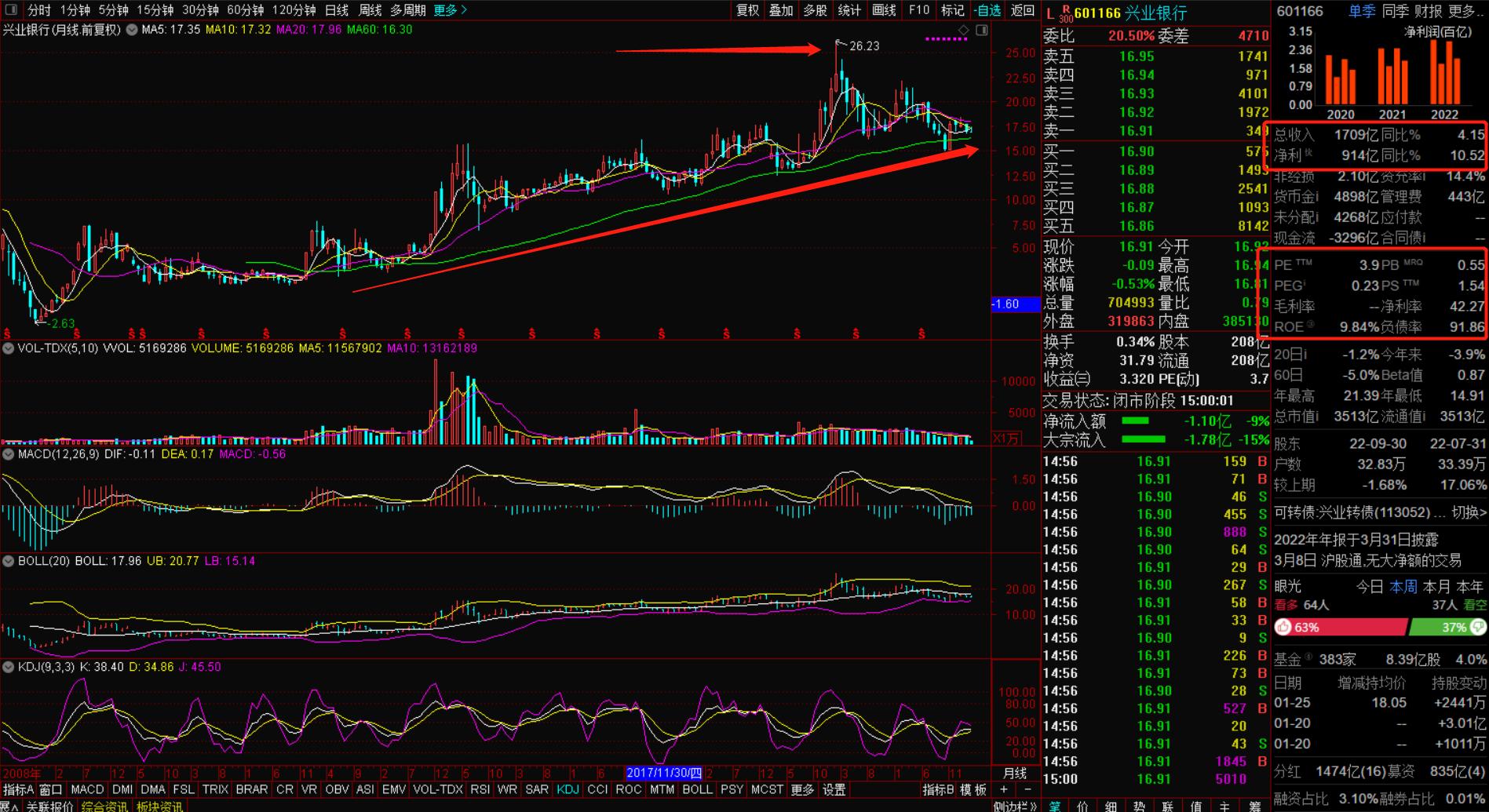This screenshot has width=1489, height=812.
Task: Select KDJ indicator in bottom bar
Action: (567, 789)
